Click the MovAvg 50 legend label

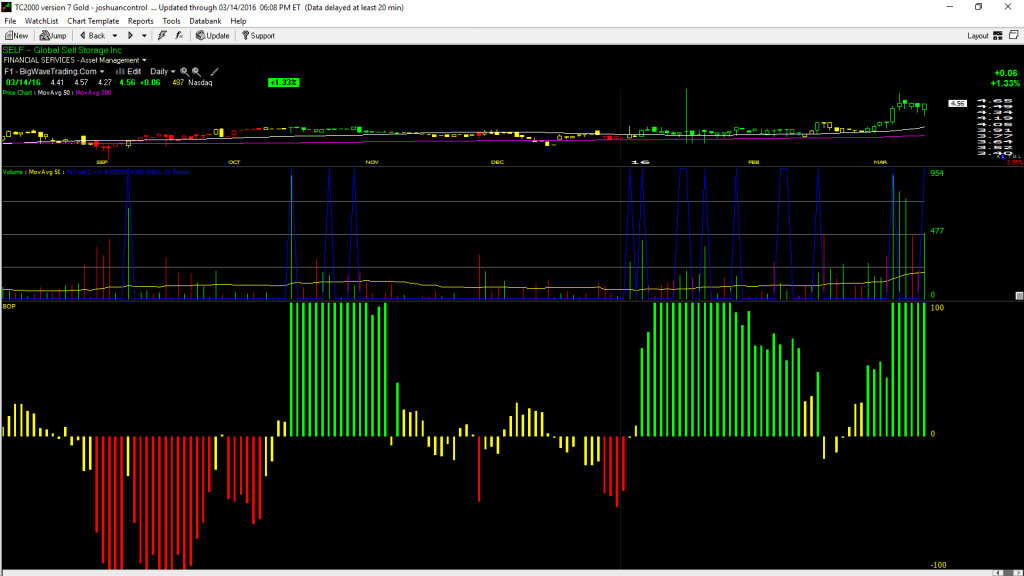tap(54, 93)
